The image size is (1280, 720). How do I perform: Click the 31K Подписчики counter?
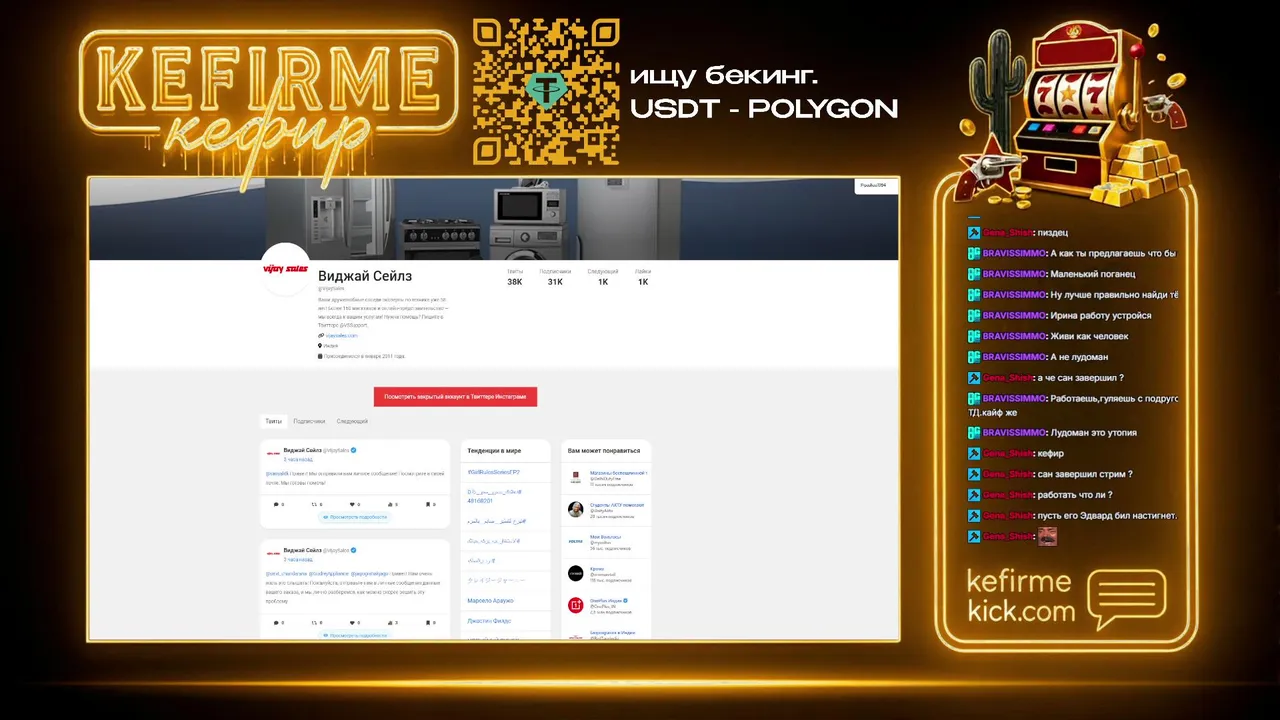click(x=555, y=277)
